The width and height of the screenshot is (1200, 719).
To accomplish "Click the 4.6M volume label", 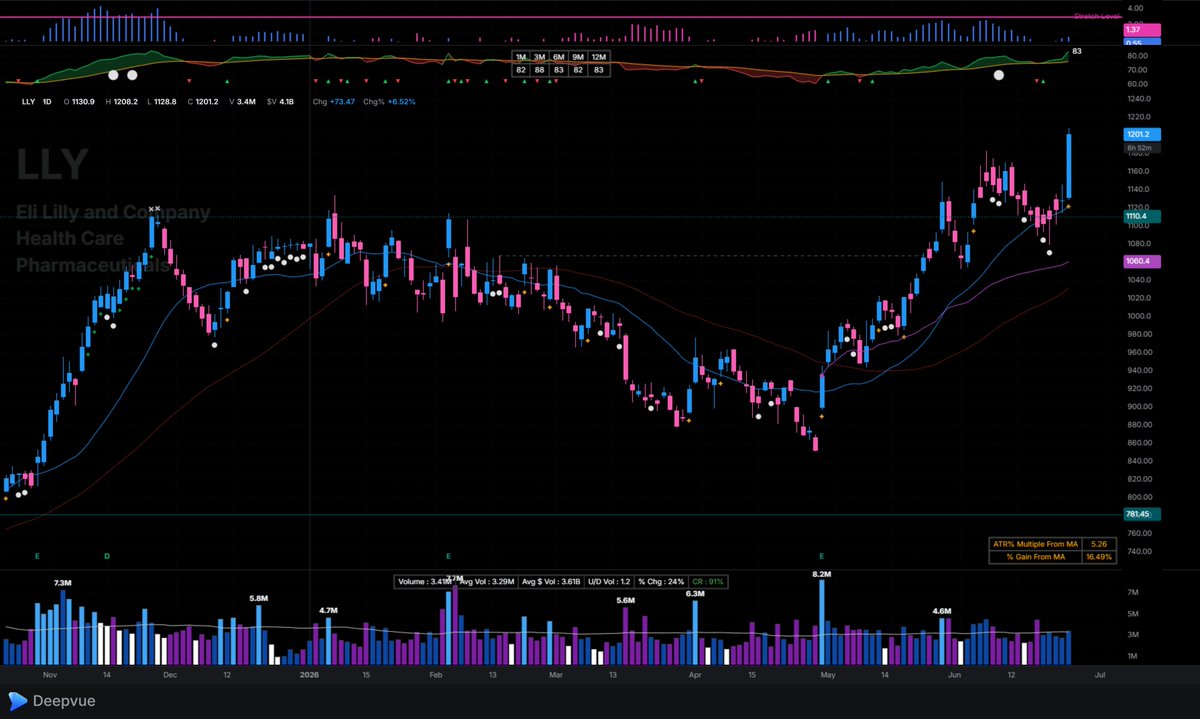I will [941, 610].
